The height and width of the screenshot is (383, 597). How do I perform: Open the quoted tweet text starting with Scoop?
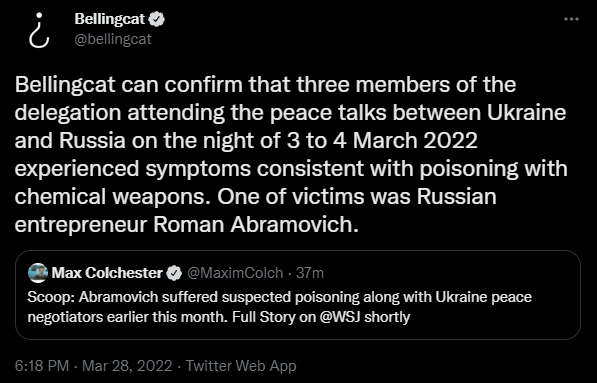coord(279,307)
